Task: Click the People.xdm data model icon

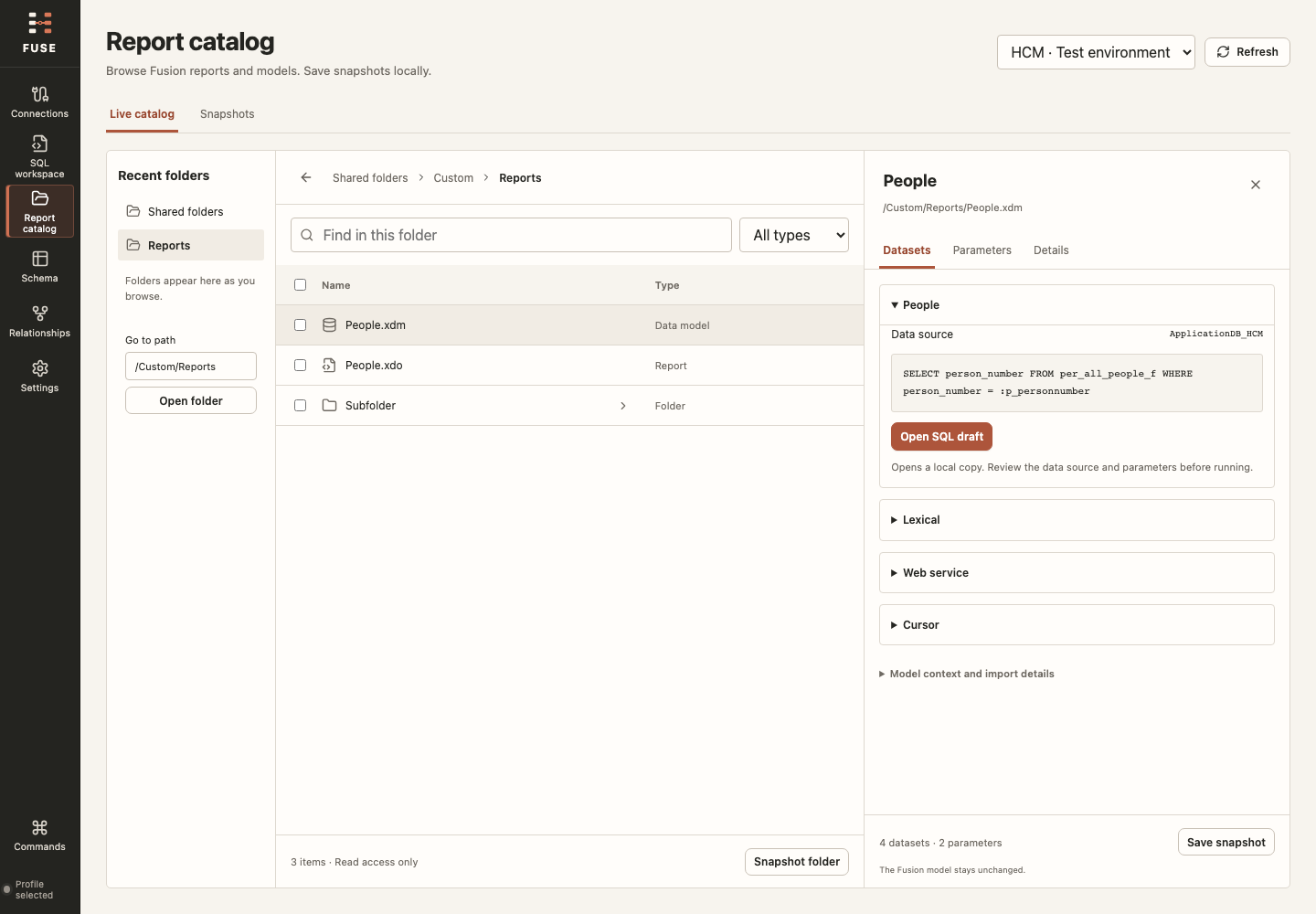Action: 330,325
